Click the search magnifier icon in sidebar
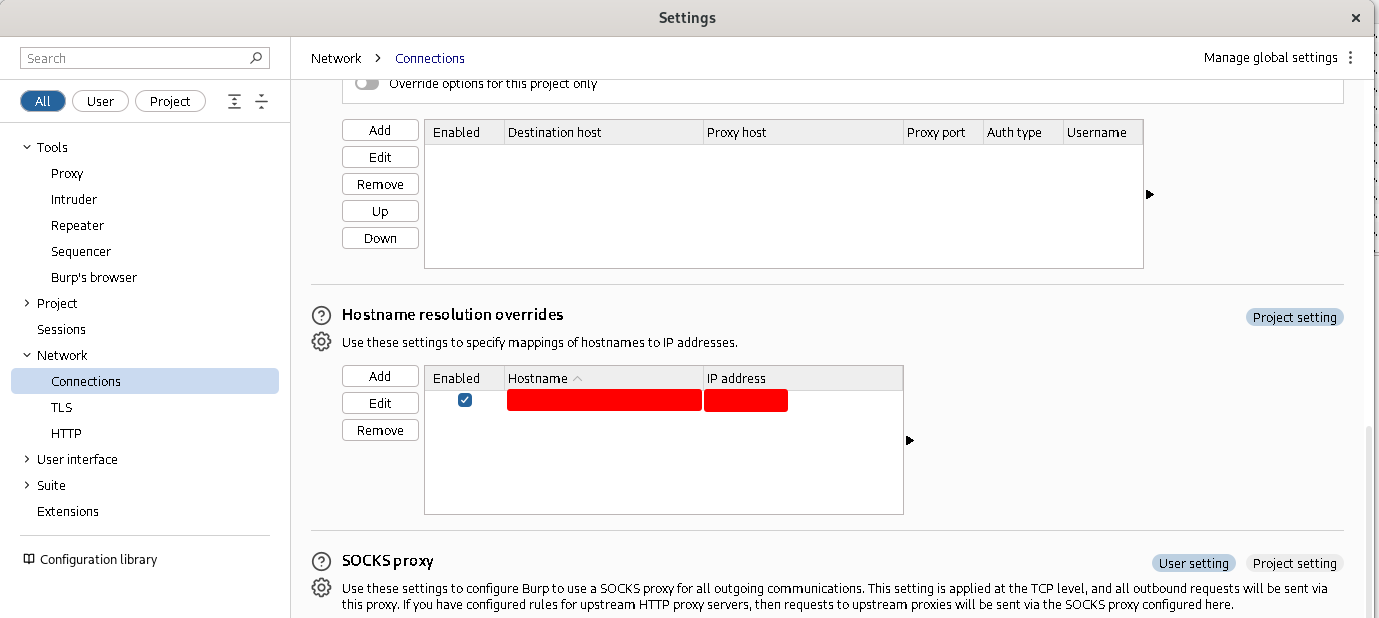Image resolution: width=1379 pixels, height=618 pixels. pos(256,58)
